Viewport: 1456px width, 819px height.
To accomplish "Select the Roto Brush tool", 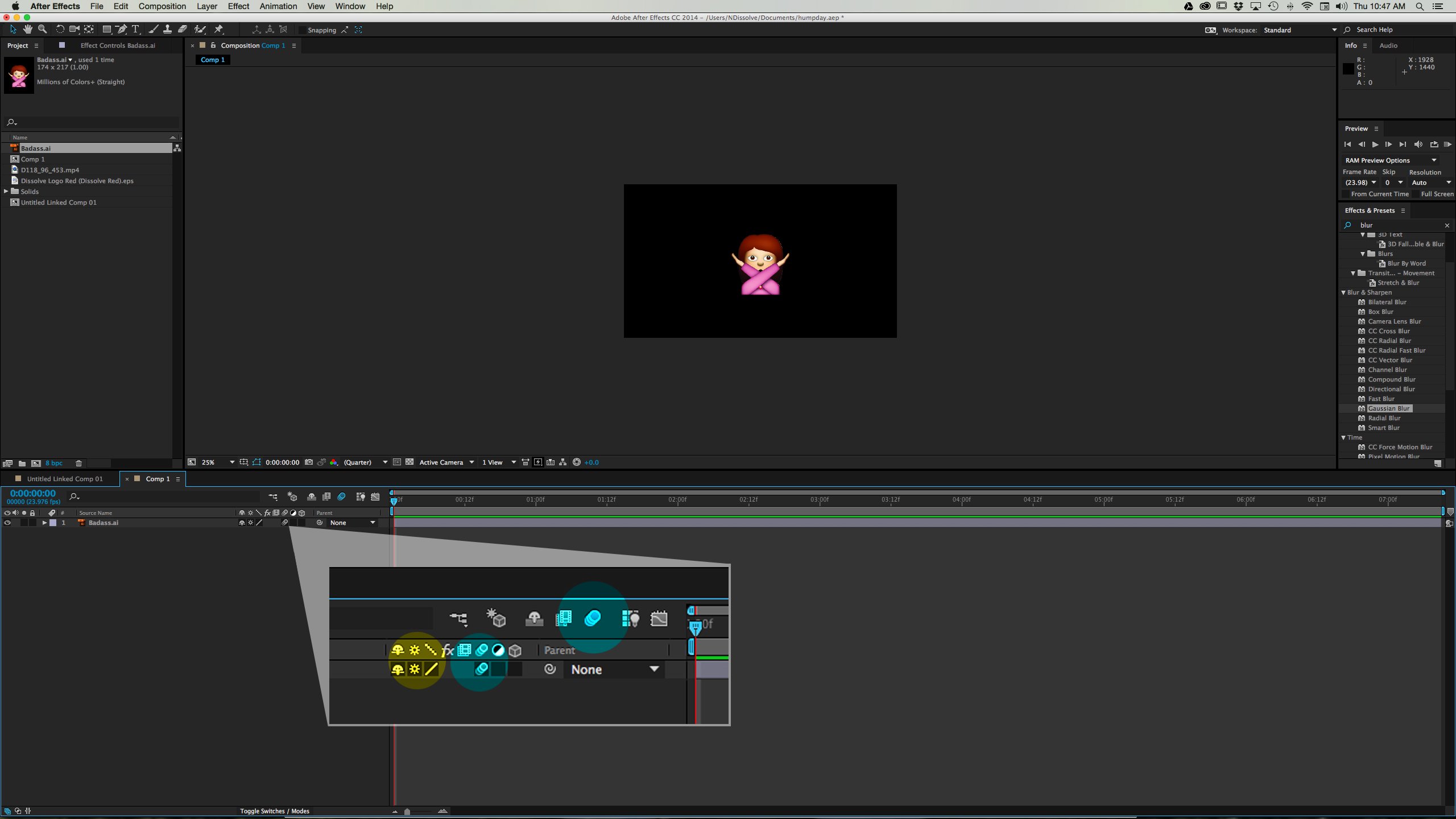I will coord(200,29).
